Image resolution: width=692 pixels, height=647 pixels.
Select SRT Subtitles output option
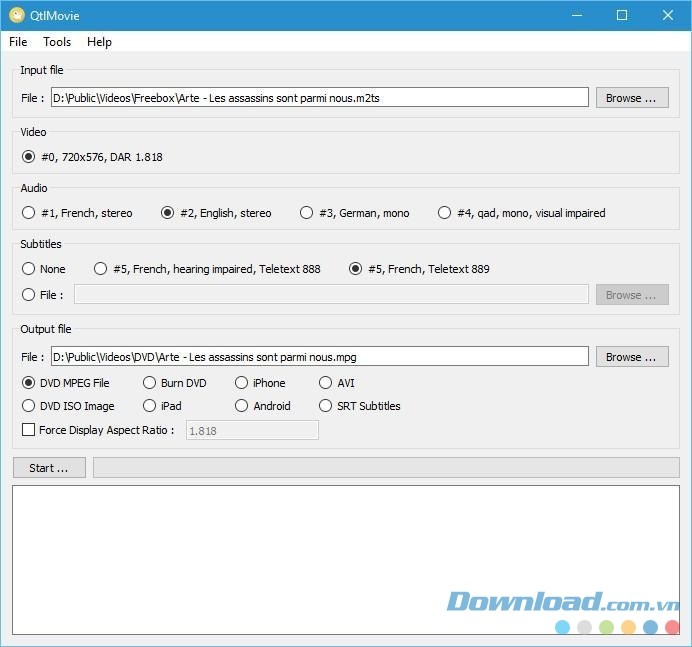click(326, 406)
